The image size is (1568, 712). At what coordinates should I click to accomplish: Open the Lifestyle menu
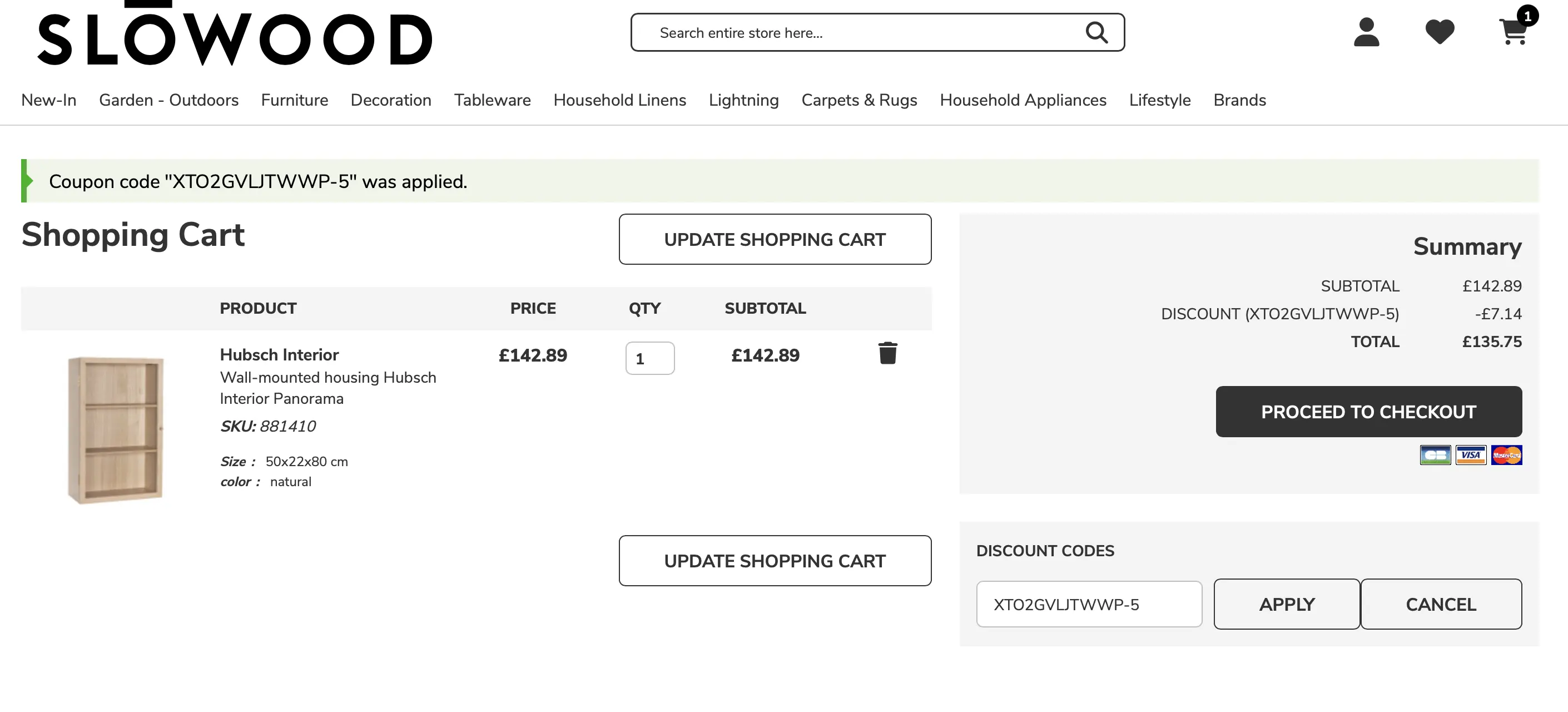[1159, 100]
